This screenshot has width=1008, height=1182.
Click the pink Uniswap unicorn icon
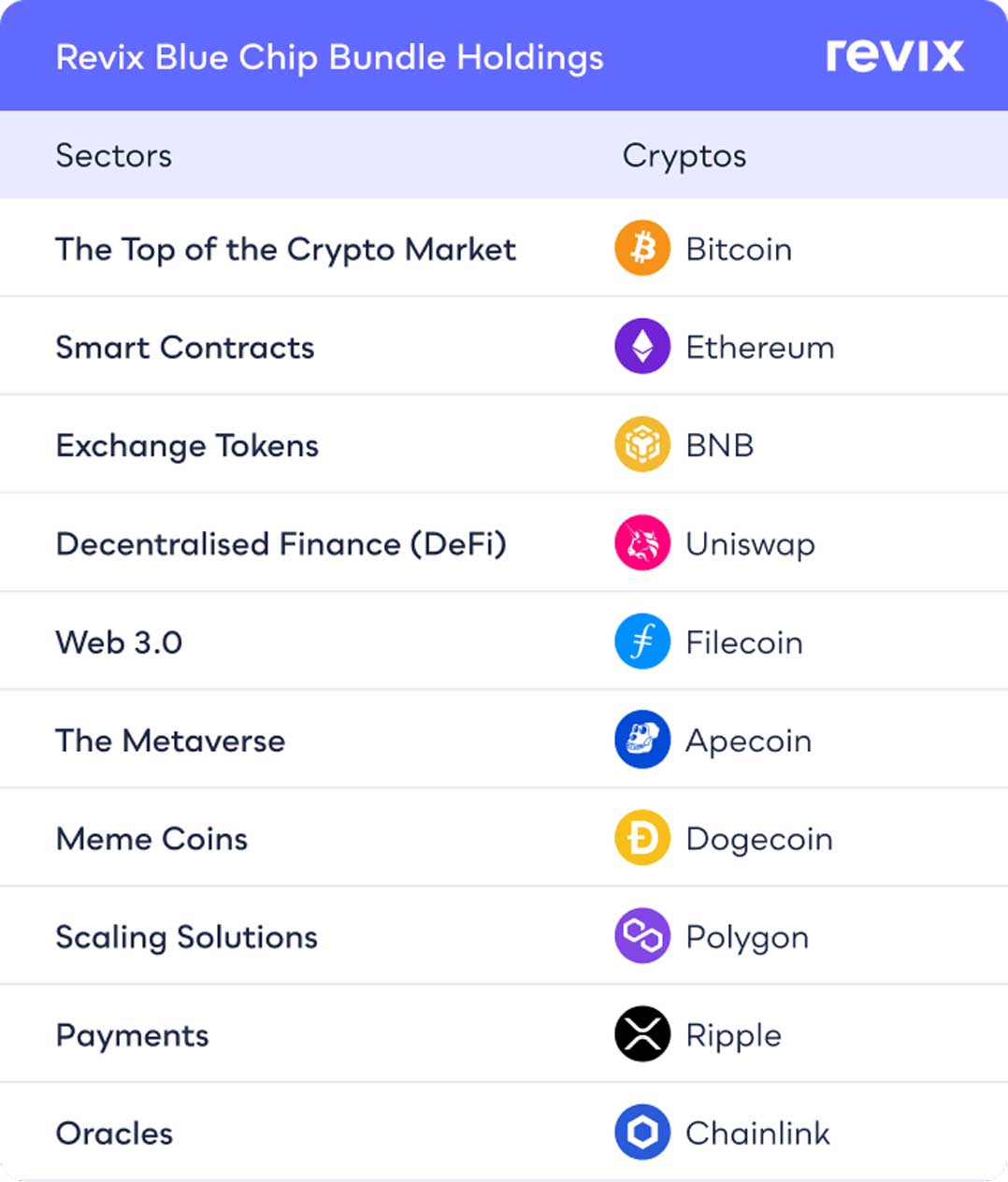click(642, 543)
